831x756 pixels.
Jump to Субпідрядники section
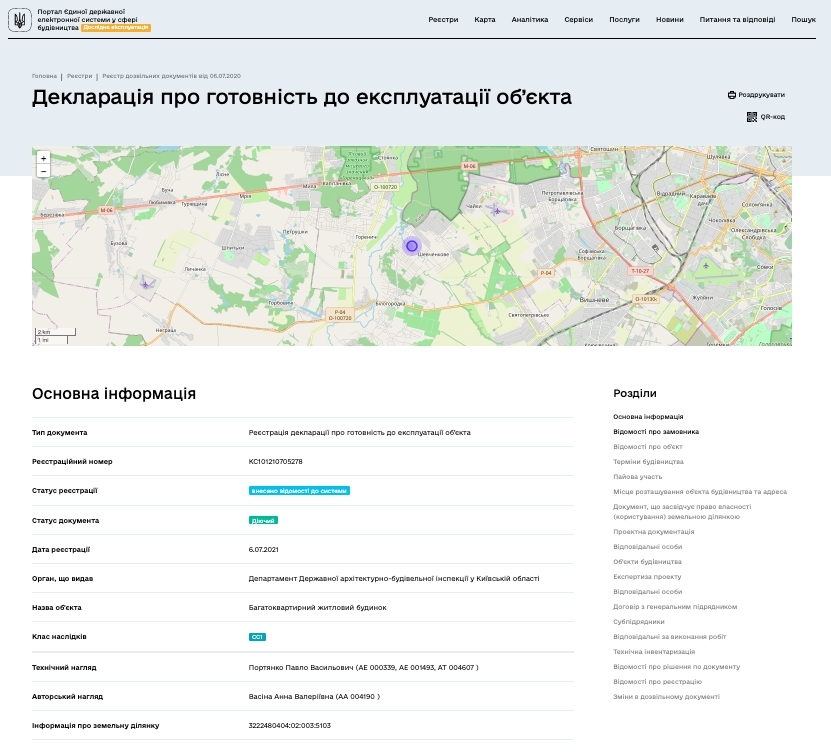(639, 622)
